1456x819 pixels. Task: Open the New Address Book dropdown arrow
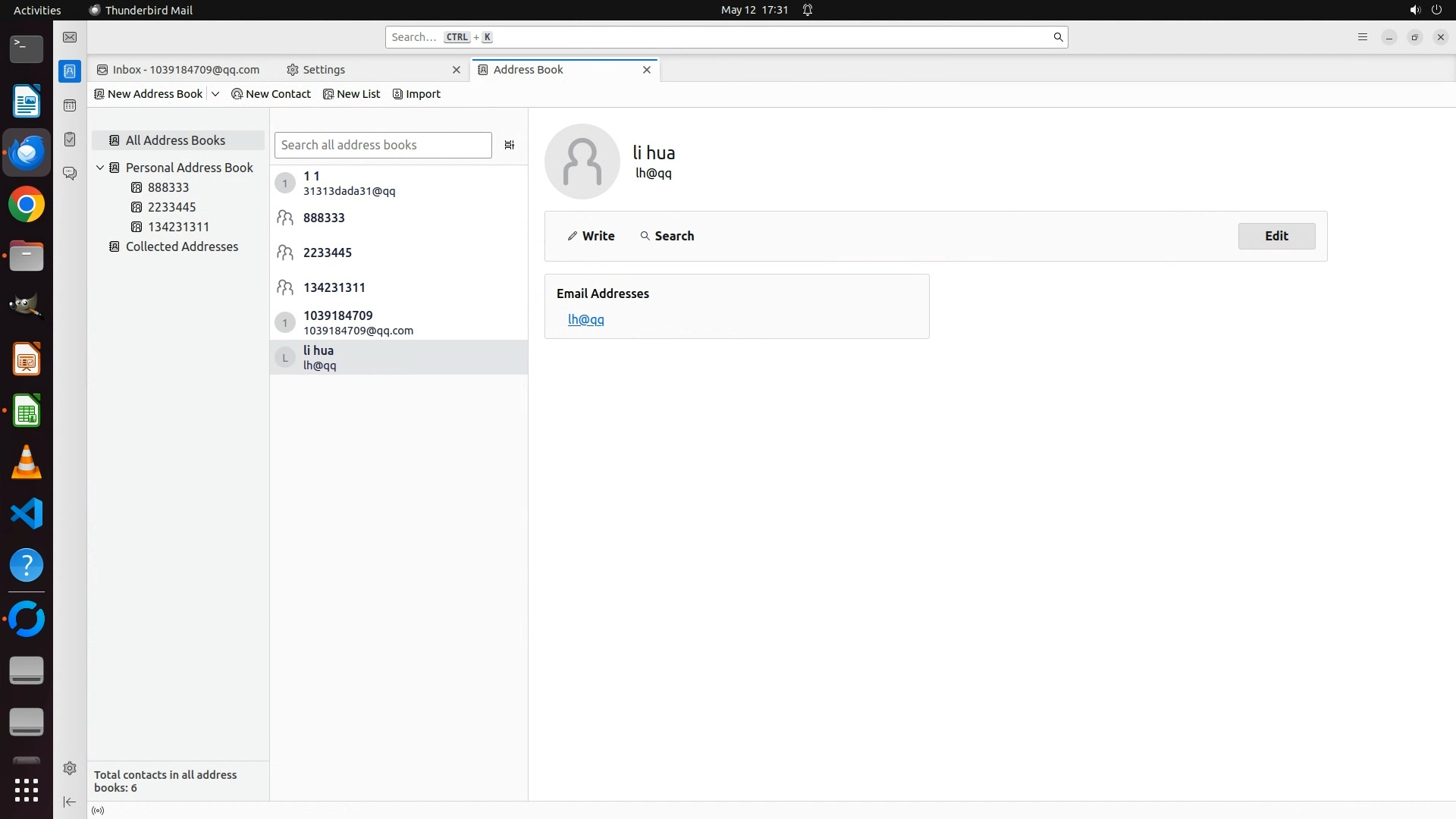click(x=215, y=94)
